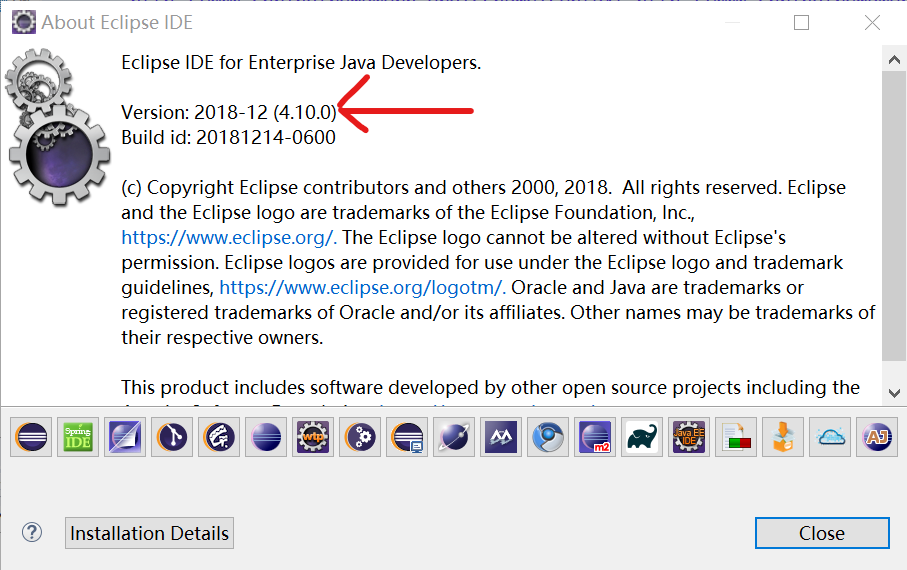Screen dimensions: 907x570
Task: Open the orbiting planet feature icon
Action: pos(454,437)
